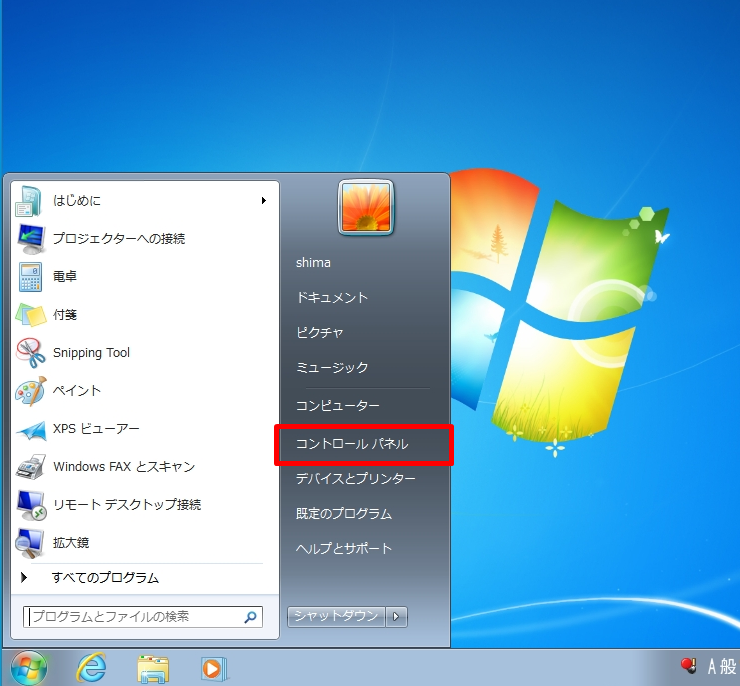The width and height of the screenshot is (740, 686).
Task: Open コントロール パネル
Action: coord(352,444)
